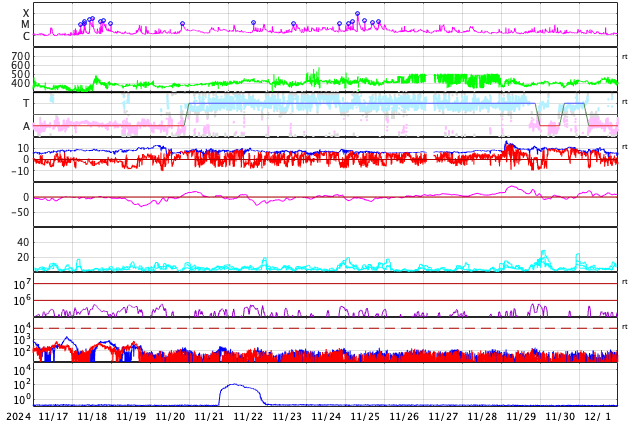Click the C flare class axis label
Screen dimensions: 634x424
[26, 36]
